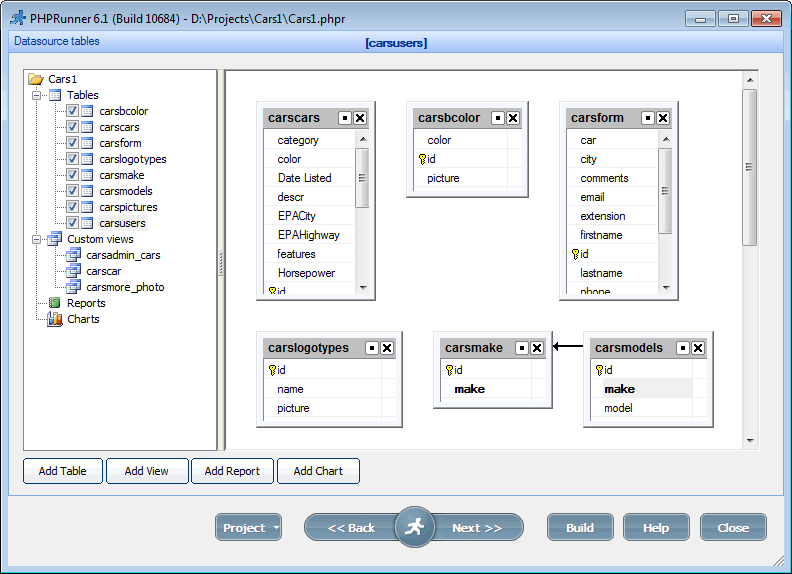Click the Reports book icon
This screenshot has height=574, width=792.
(55, 303)
